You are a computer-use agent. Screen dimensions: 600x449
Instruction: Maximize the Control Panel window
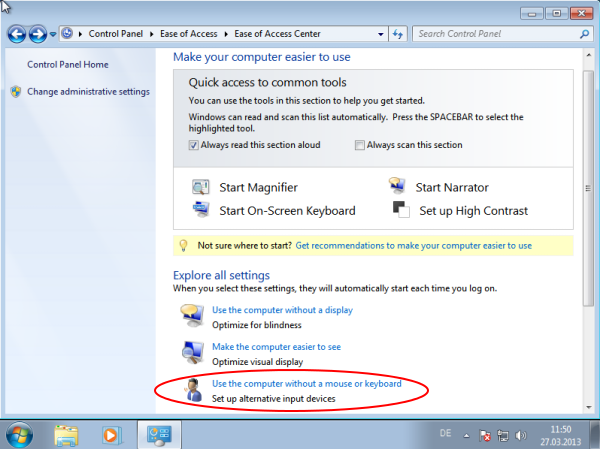point(556,13)
